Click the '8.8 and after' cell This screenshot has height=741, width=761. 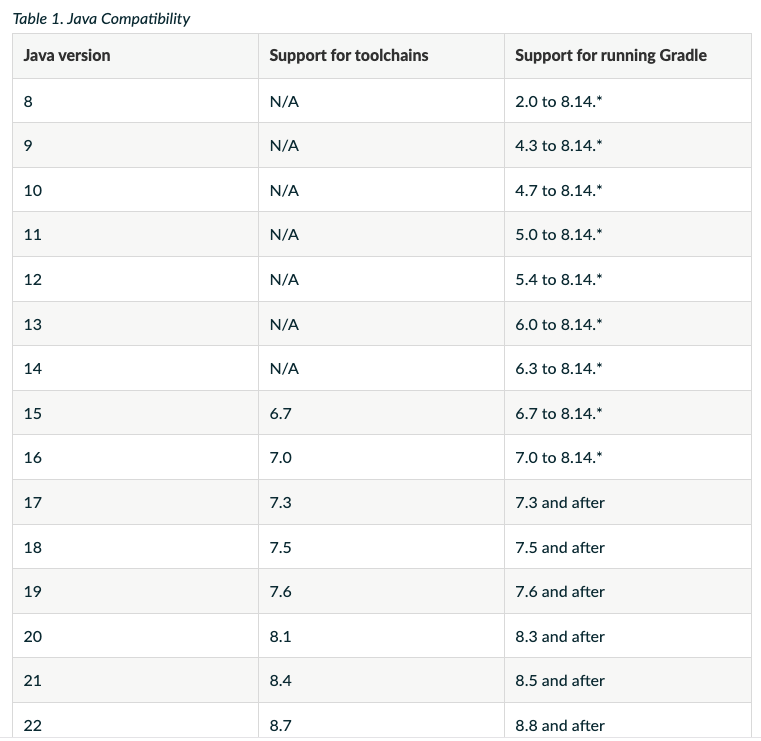tap(560, 725)
